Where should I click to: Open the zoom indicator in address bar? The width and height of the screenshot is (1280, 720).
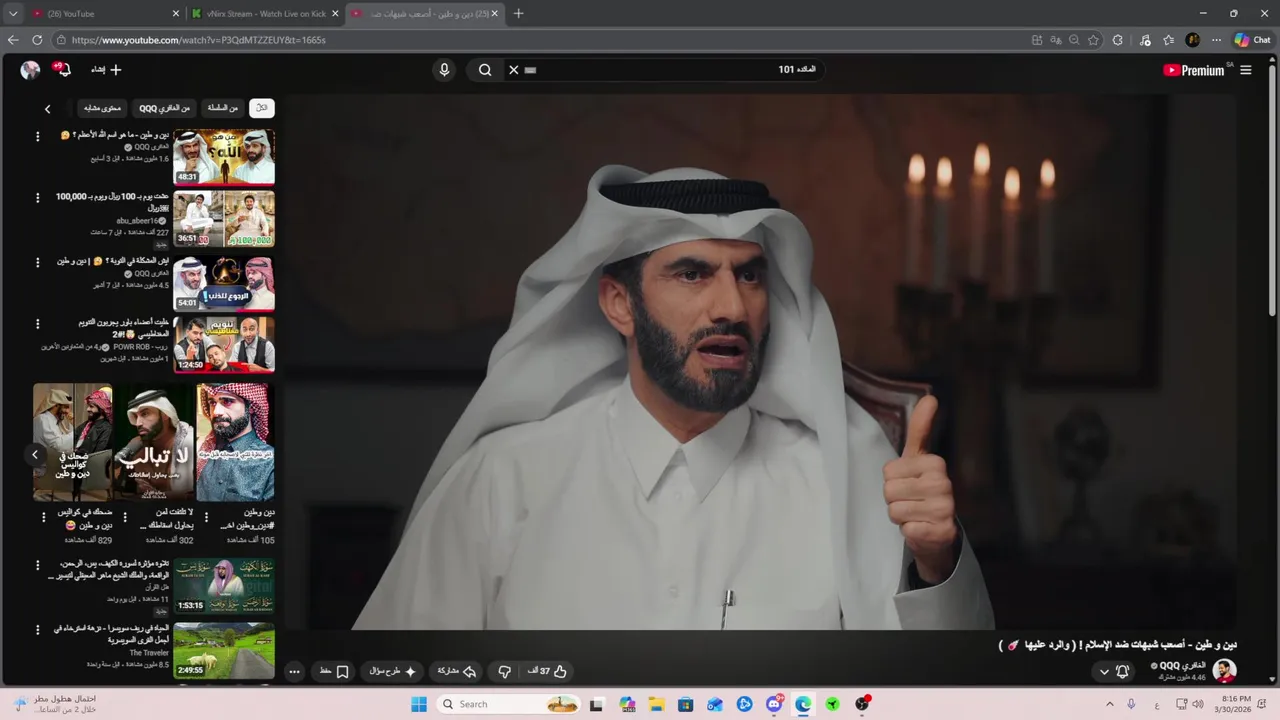point(1074,40)
